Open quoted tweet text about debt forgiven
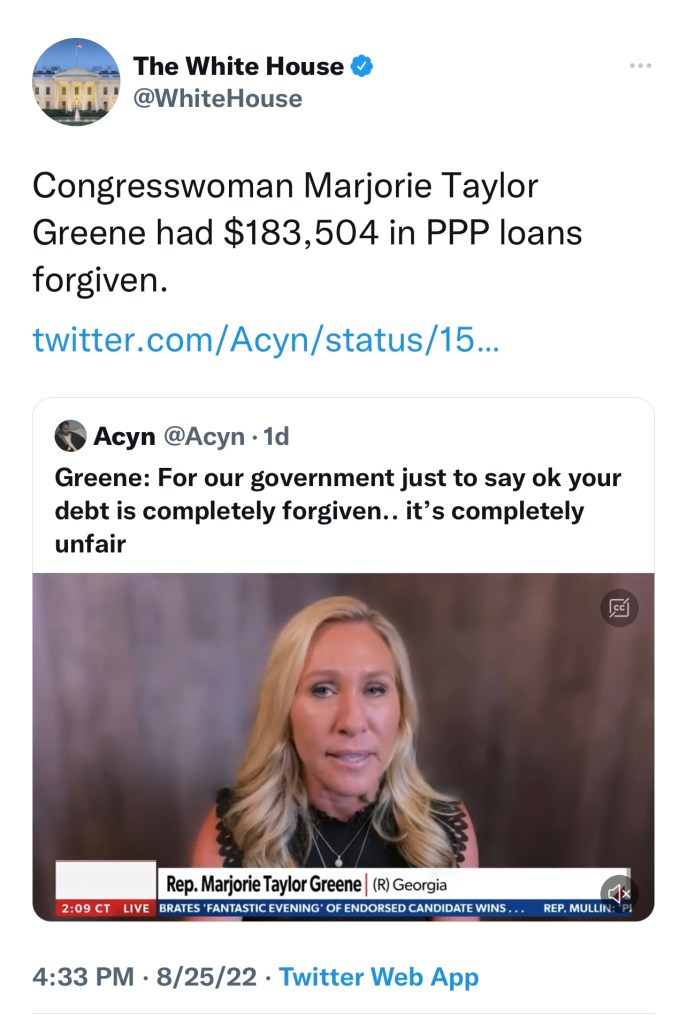This screenshot has width=687, height=1023. click(338, 510)
